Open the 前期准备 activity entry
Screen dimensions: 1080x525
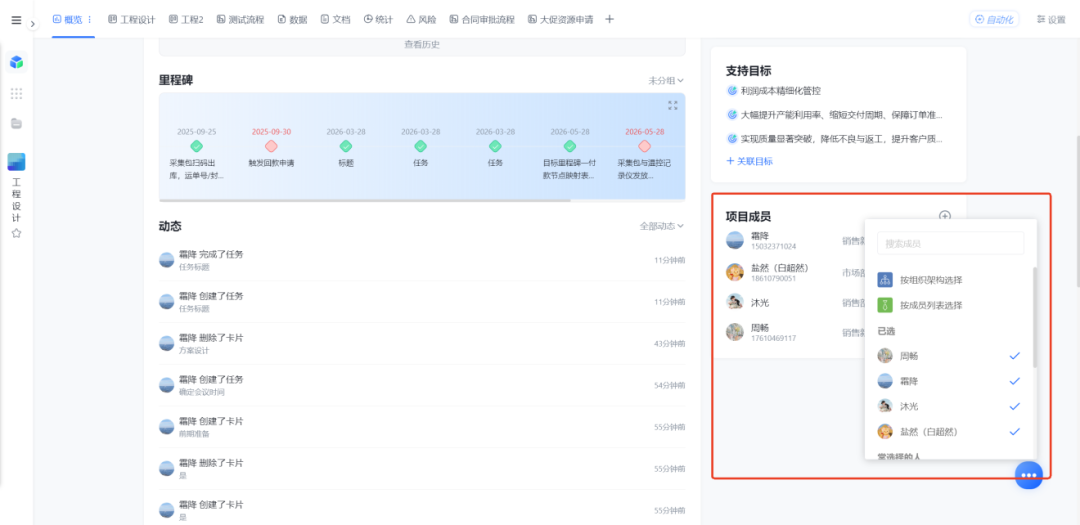(x=422, y=426)
